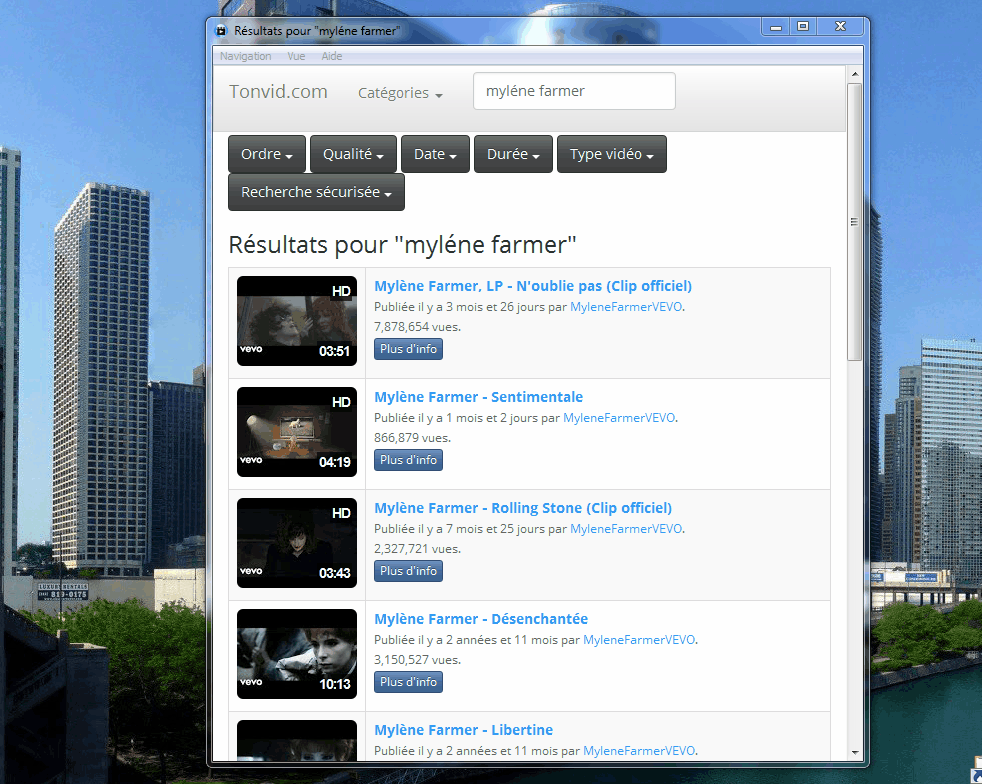
Task: Open the Sentimentale video thumbnail
Action: (x=297, y=431)
